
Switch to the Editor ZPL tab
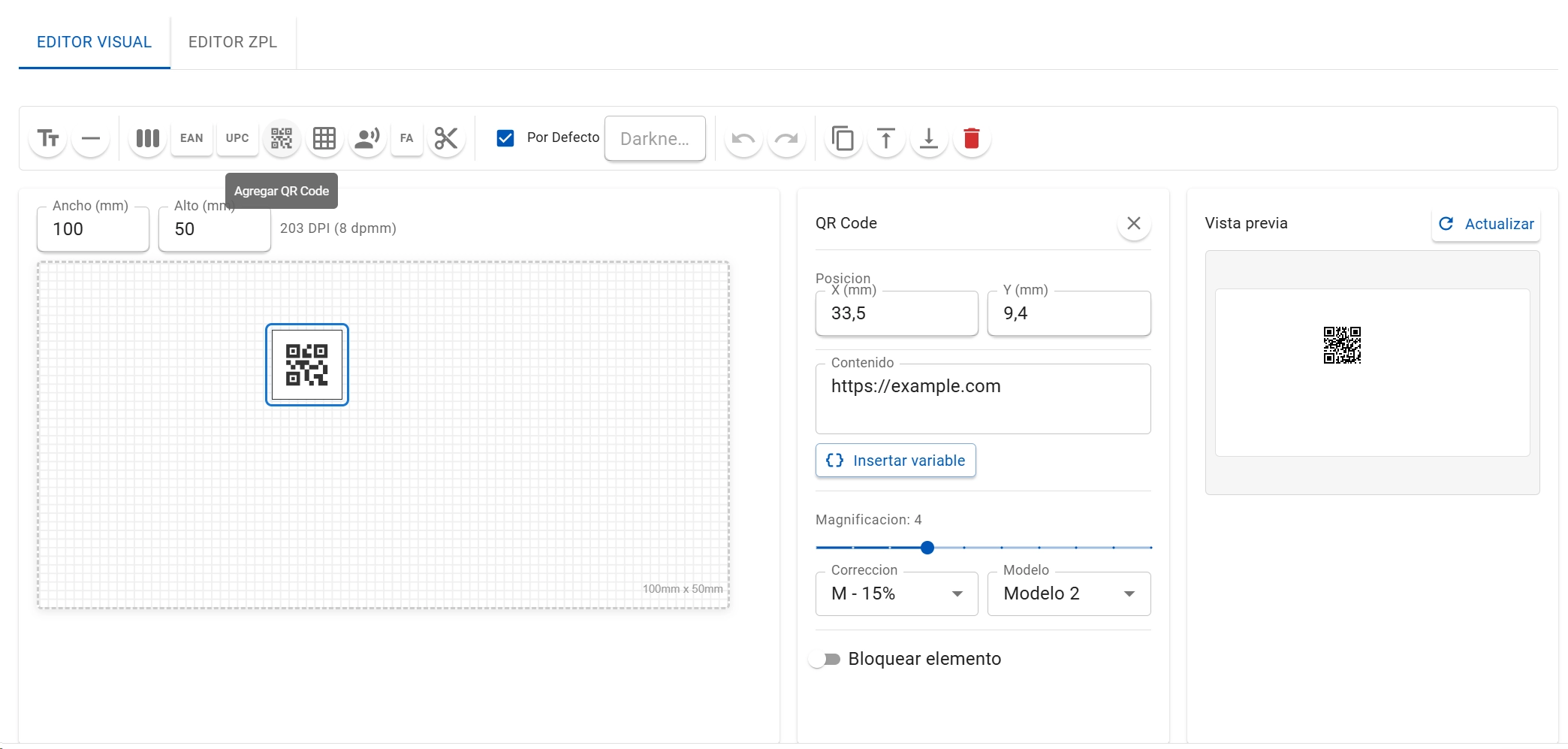[233, 42]
